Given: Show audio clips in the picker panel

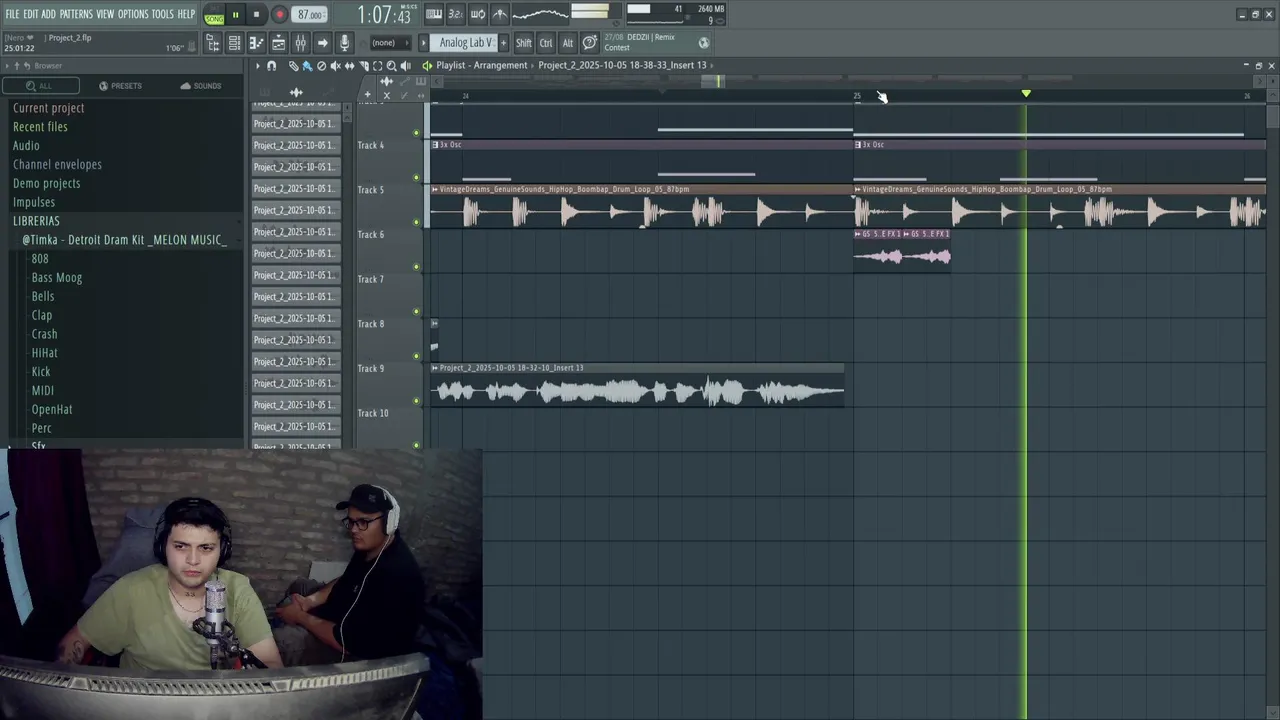Looking at the screenshot, I should coord(296,92).
